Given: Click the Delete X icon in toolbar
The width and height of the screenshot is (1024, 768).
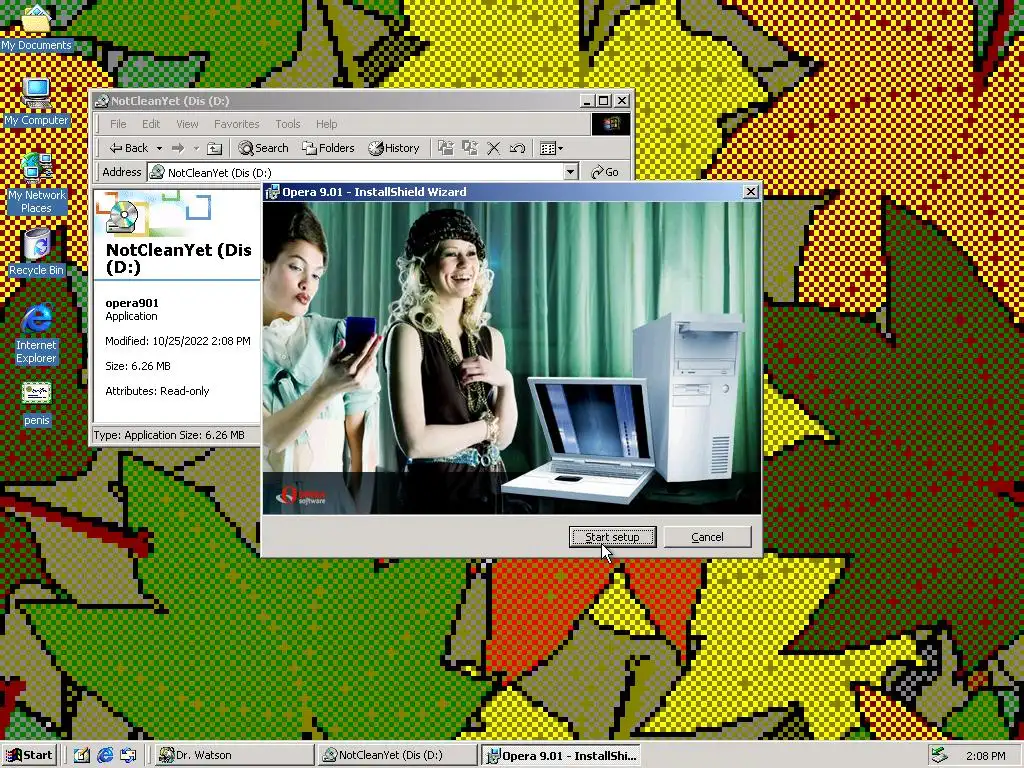Looking at the screenshot, I should pyautogui.click(x=494, y=148).
